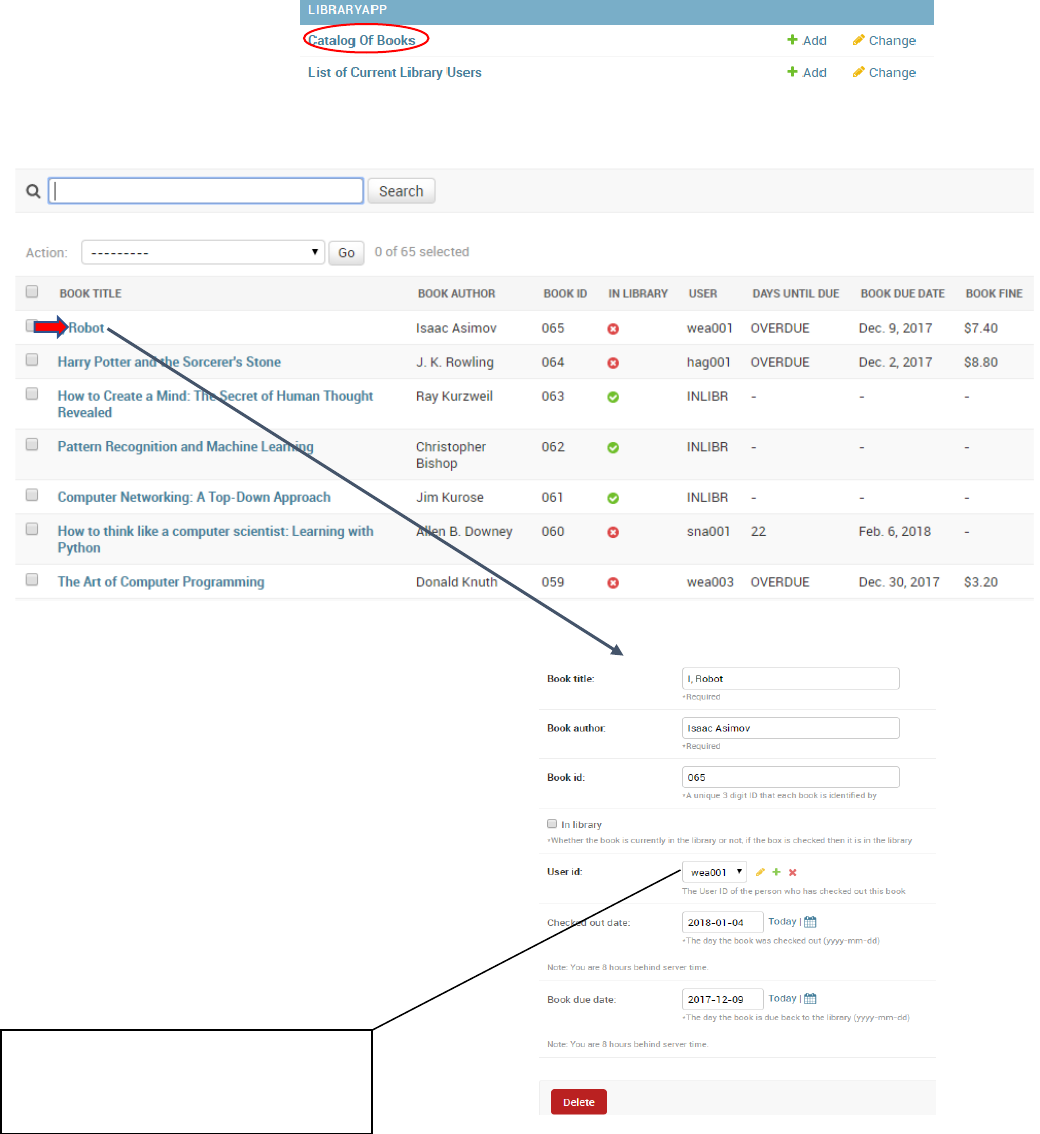Image resolution: width=1040 pixels, height=1134 pixels.
Task: Click red not-in-library icon for book 059
Action: pyautogui.click(x=613, y=583)
